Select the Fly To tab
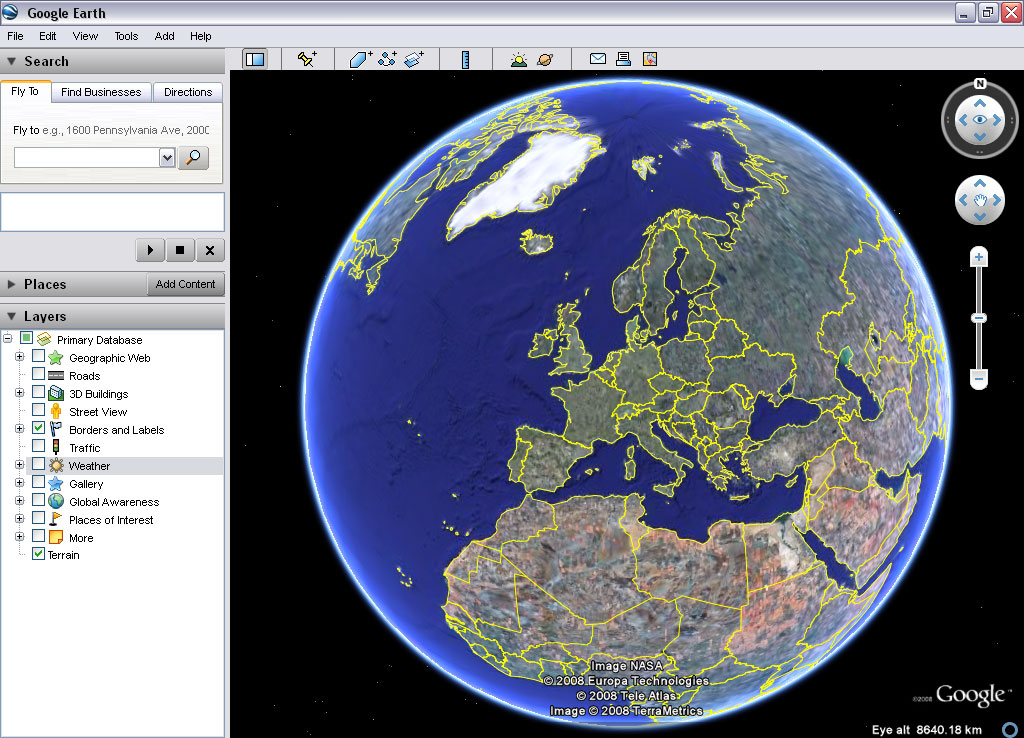The image size is (1024, 738). click(25, 91)
